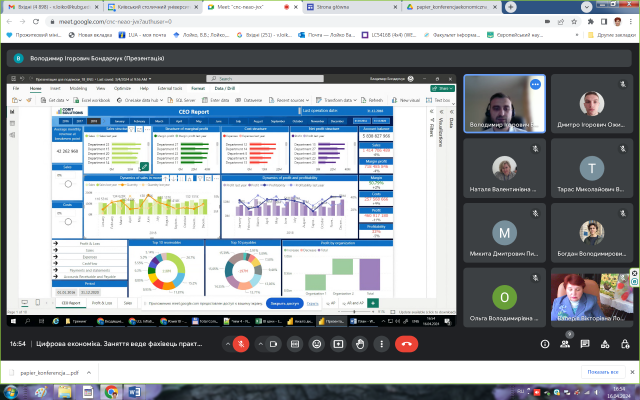This screenshot has height=400, width=640.
Task: Click the blue stop sharing button
Action: coord(285,301)
